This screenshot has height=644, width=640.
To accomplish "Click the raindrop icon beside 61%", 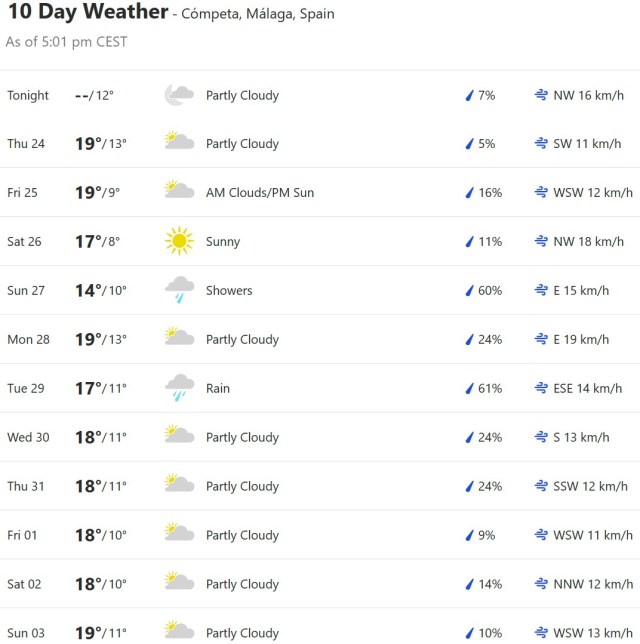I will coord(468,389).
